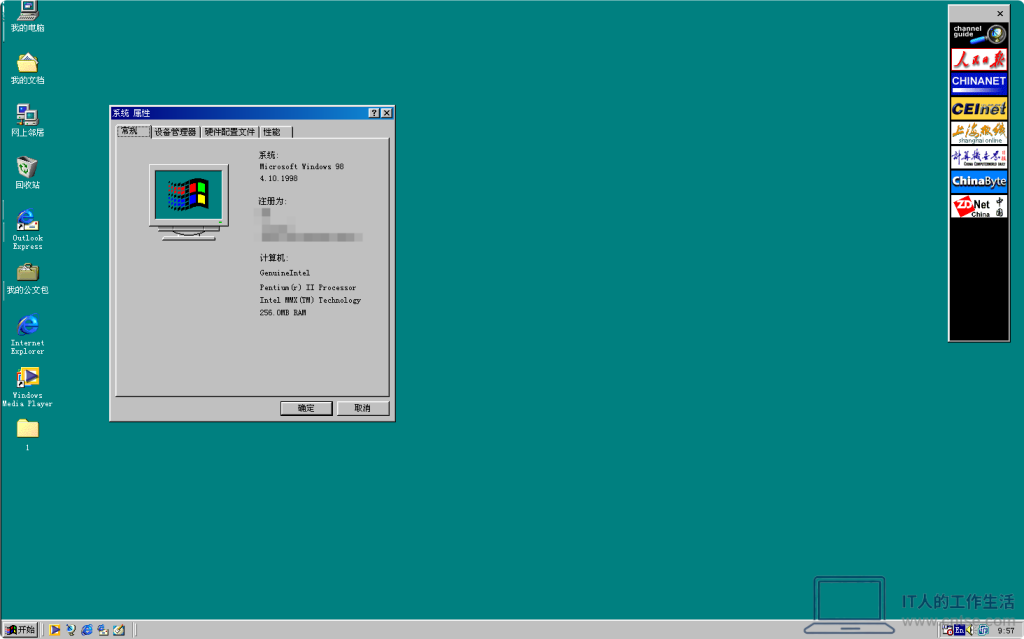Screen dimensions: 1024x639
Task: Open the Shanghai Online (上海热线) channel
Action: click(978, 133)
